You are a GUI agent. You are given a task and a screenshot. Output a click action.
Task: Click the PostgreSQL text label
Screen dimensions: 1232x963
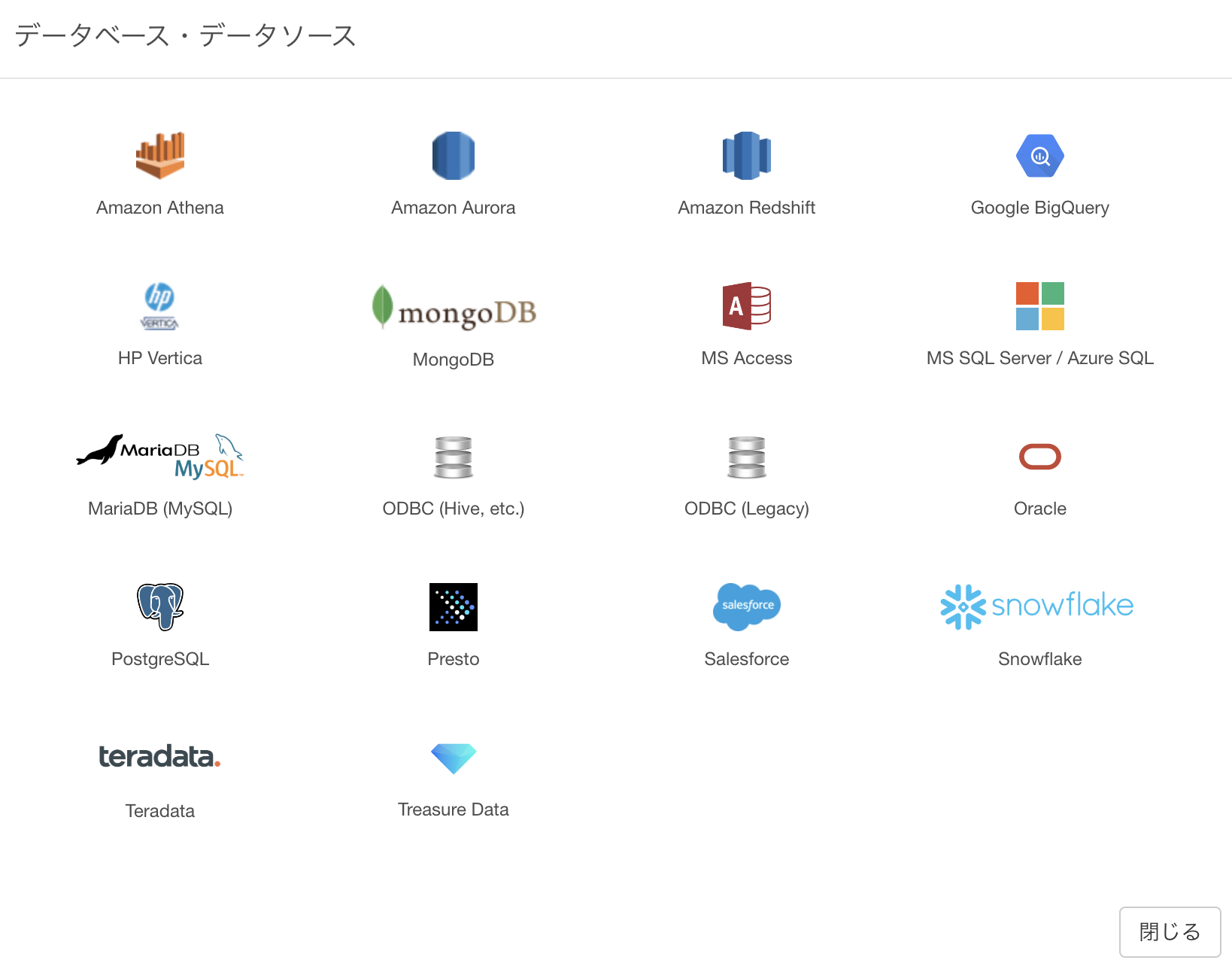pyautogui.click(x=160, y=659)
